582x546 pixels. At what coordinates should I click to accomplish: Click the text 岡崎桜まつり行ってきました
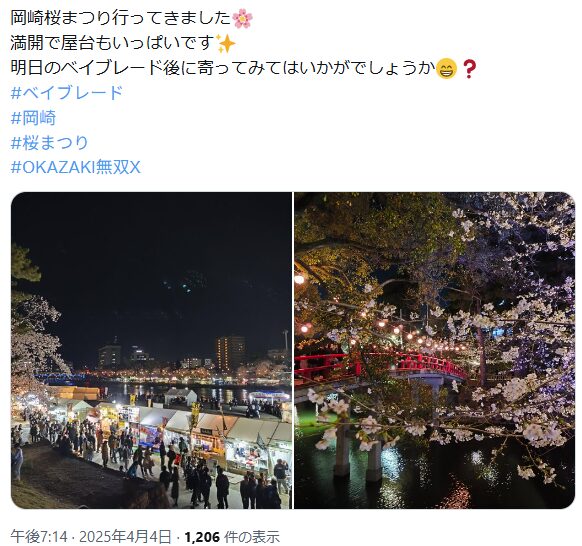tap(121, 18)
